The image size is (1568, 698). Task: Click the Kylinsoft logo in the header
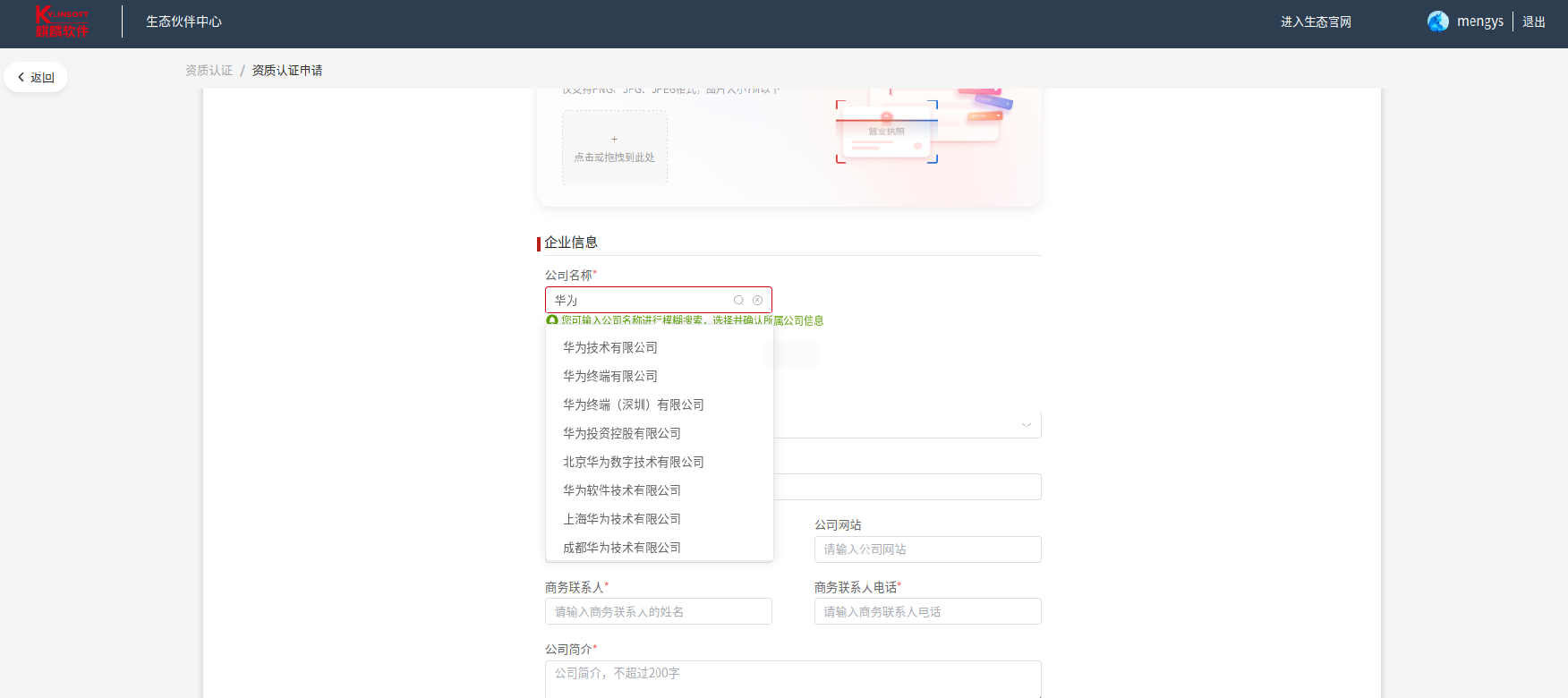coord(62,21)
